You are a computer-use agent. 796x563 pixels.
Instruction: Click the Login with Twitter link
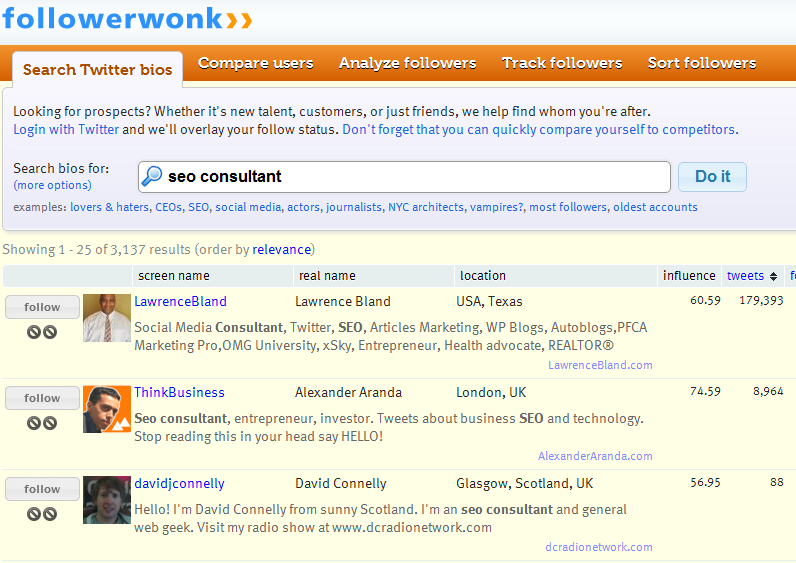(66, 129)
